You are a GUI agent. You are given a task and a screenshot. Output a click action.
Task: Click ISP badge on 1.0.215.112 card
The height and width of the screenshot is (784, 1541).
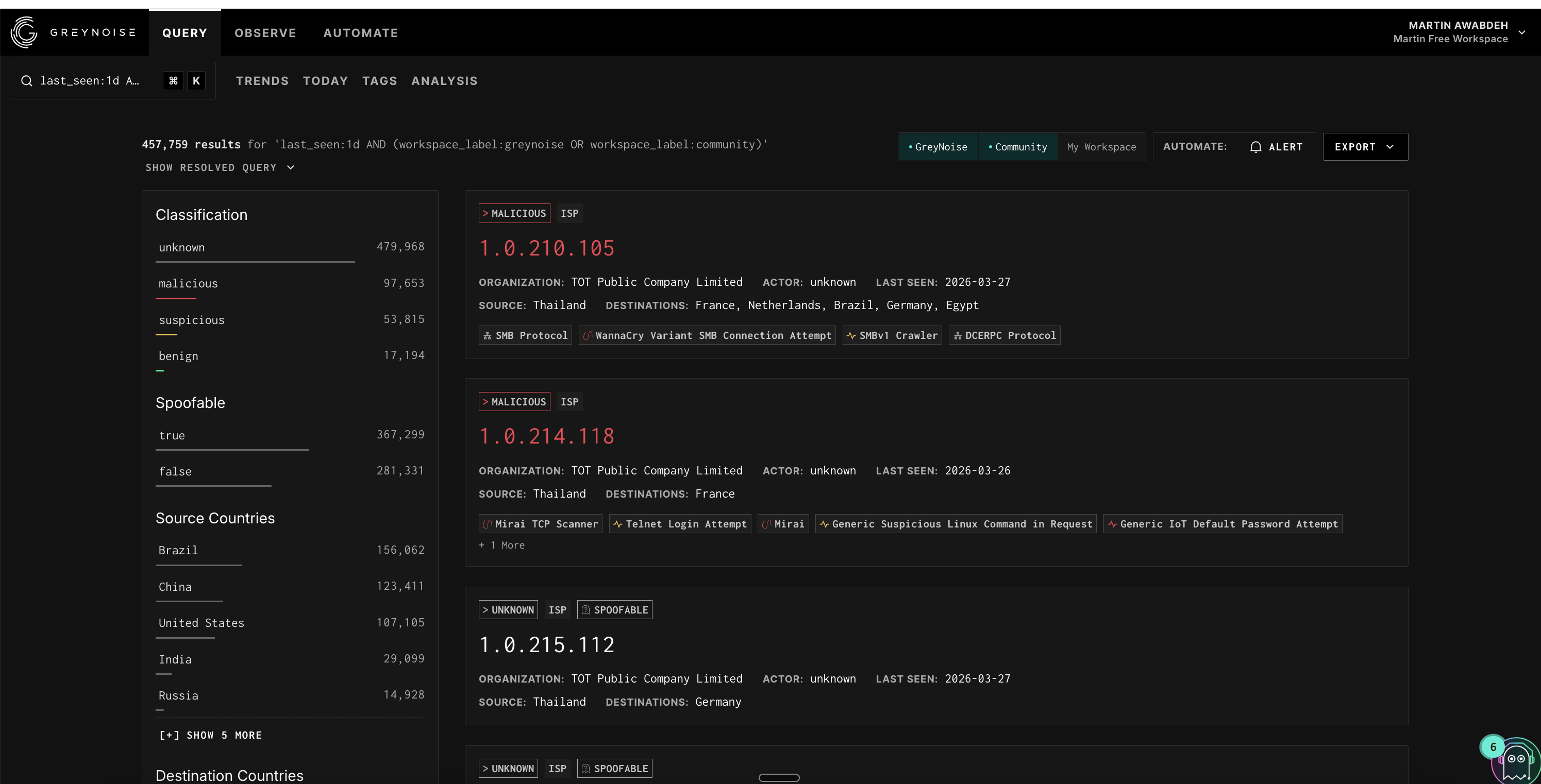558,610
